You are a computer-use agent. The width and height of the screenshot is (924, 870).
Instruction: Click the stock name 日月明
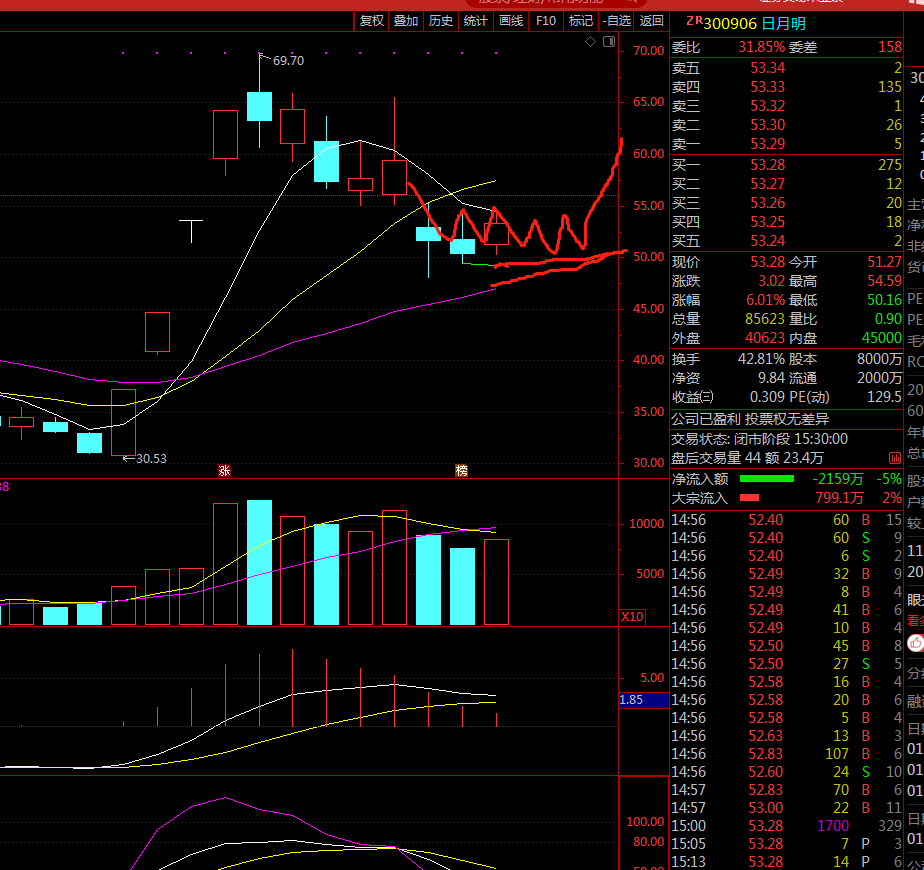click(x=784, y=24)
